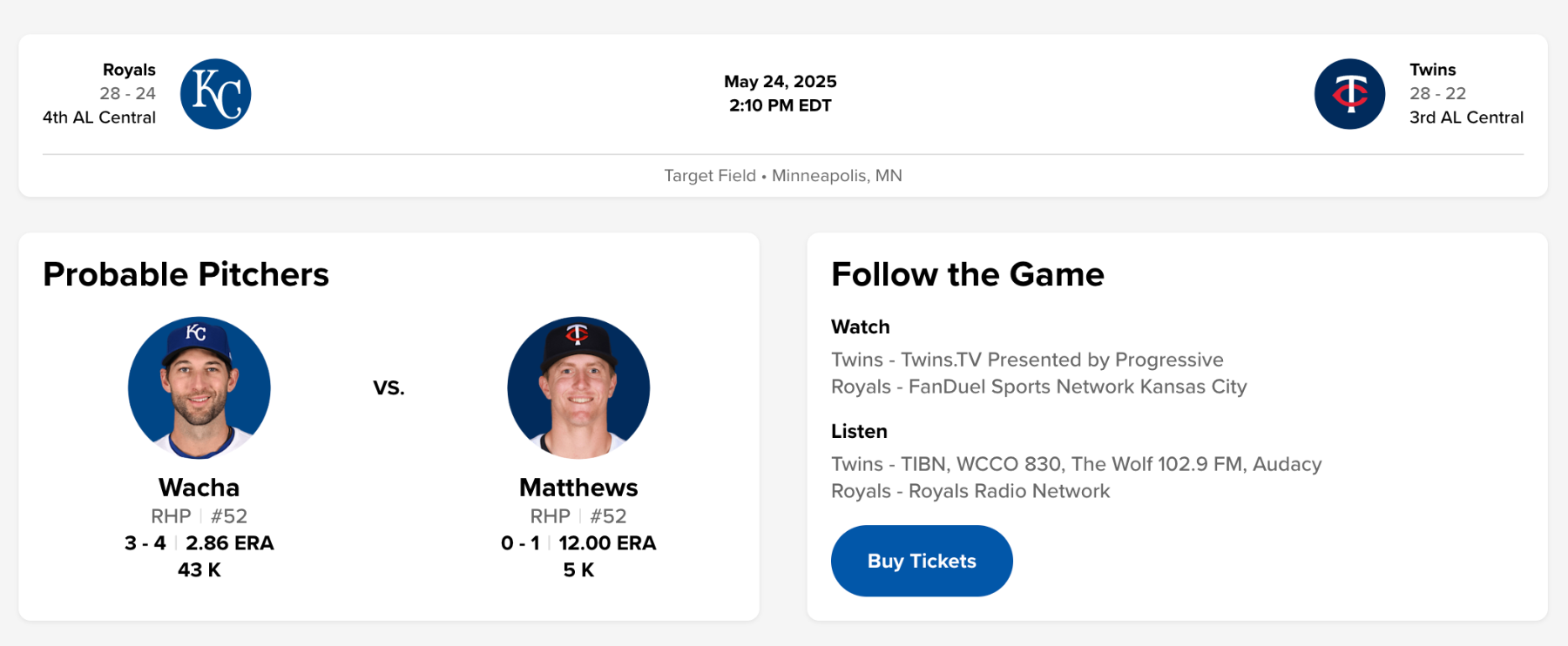This screenshot has width=1568, height=646.
Task: Open Matthews' player headshot photo
Action: pyautogui.click(x=578, y=387)
